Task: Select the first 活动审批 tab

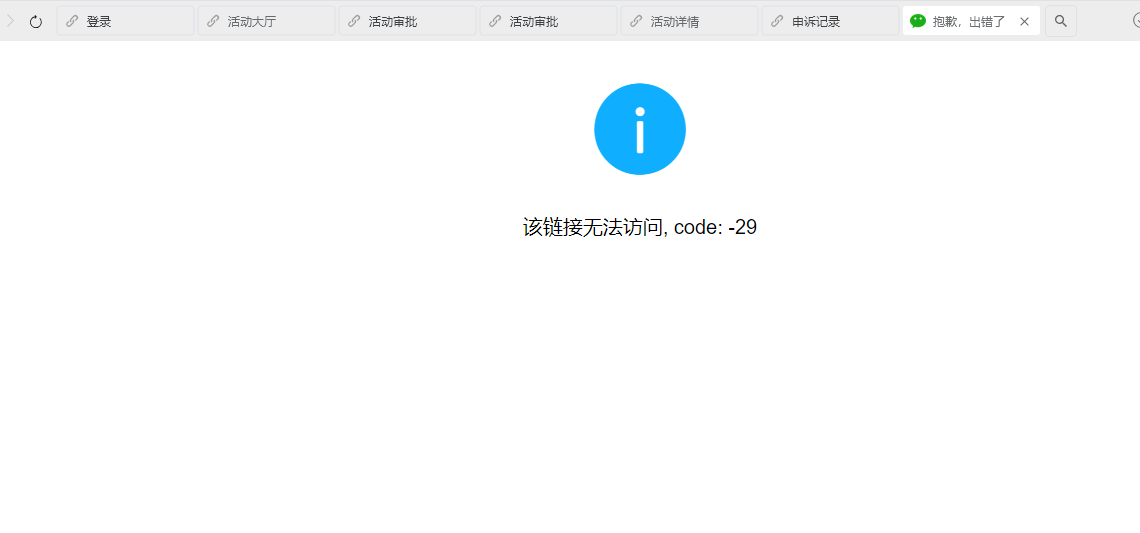Action: [407, 21]
